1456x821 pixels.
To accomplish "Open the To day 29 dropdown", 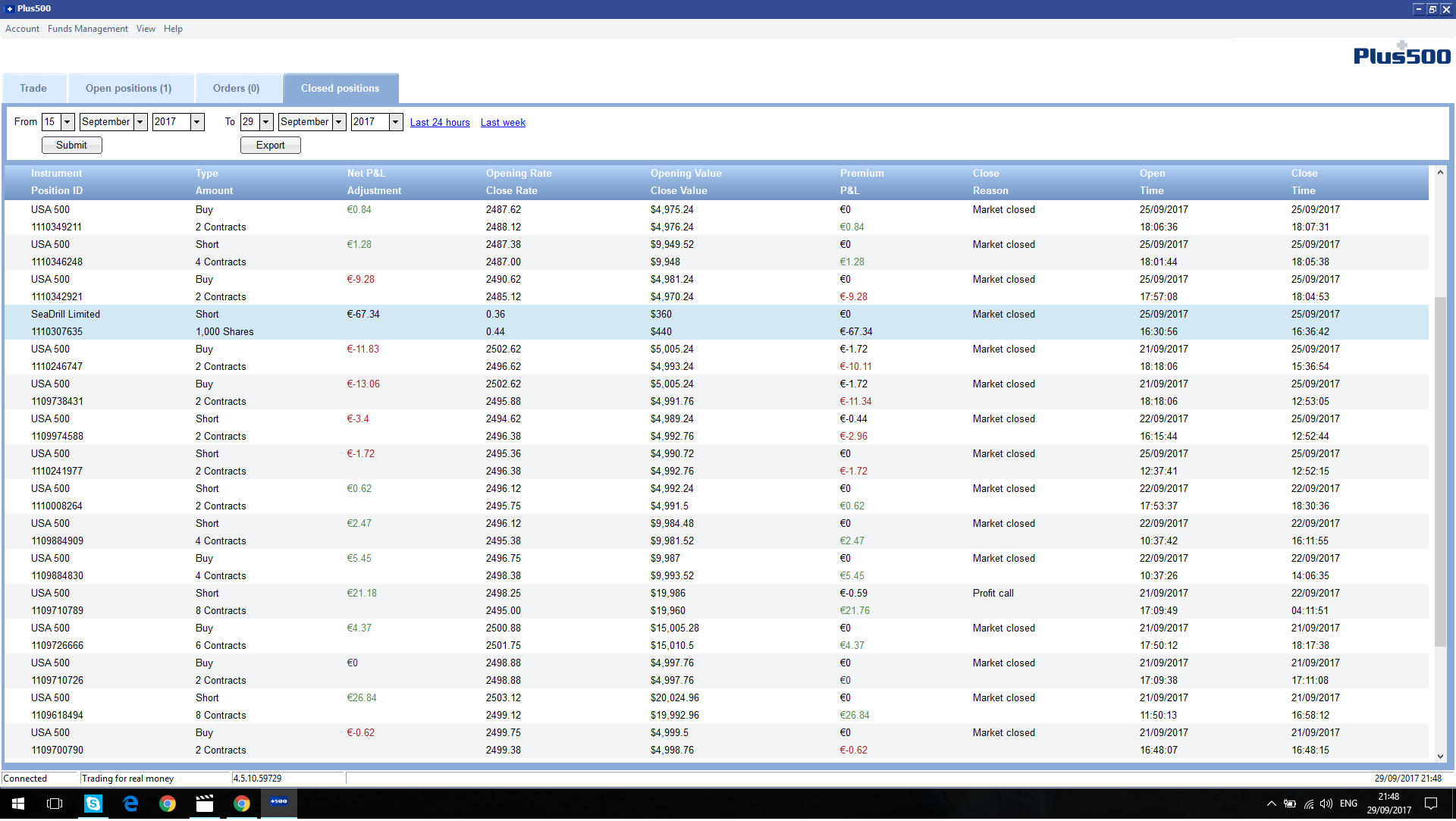I will pyautogui.click(x=266, y=122).
